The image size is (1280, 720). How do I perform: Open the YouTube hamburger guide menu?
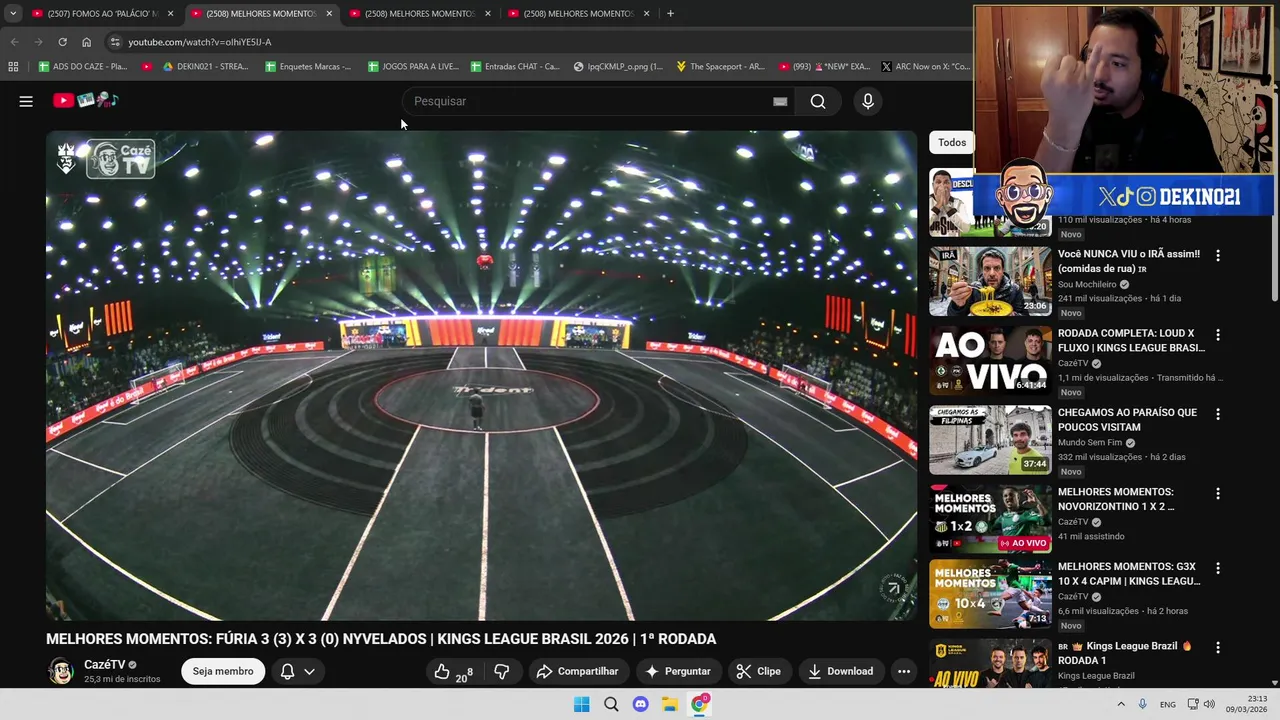(x=26, y=101)
